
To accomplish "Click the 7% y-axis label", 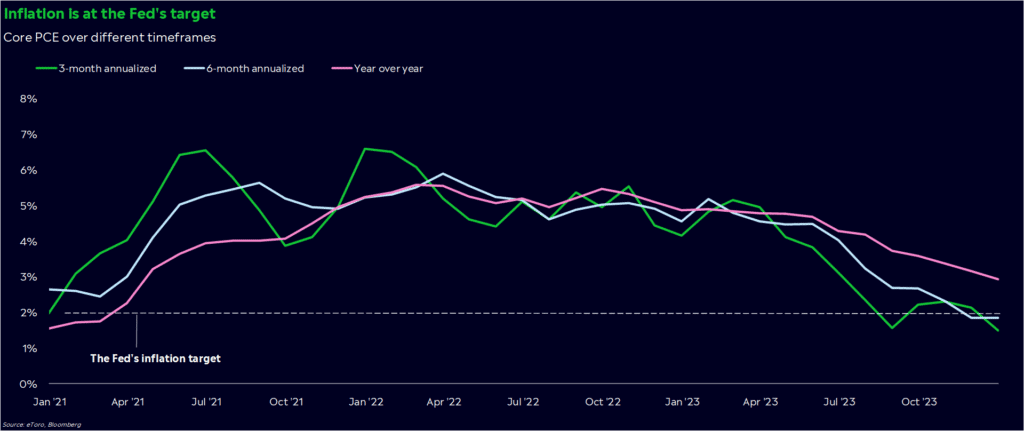I will tap(29, 135).
